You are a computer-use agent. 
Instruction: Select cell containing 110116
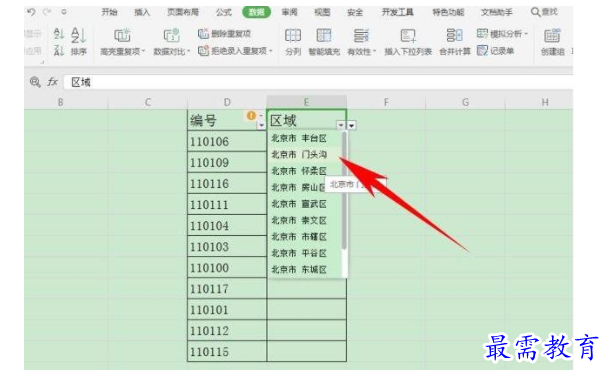click(x=227, y=183)
